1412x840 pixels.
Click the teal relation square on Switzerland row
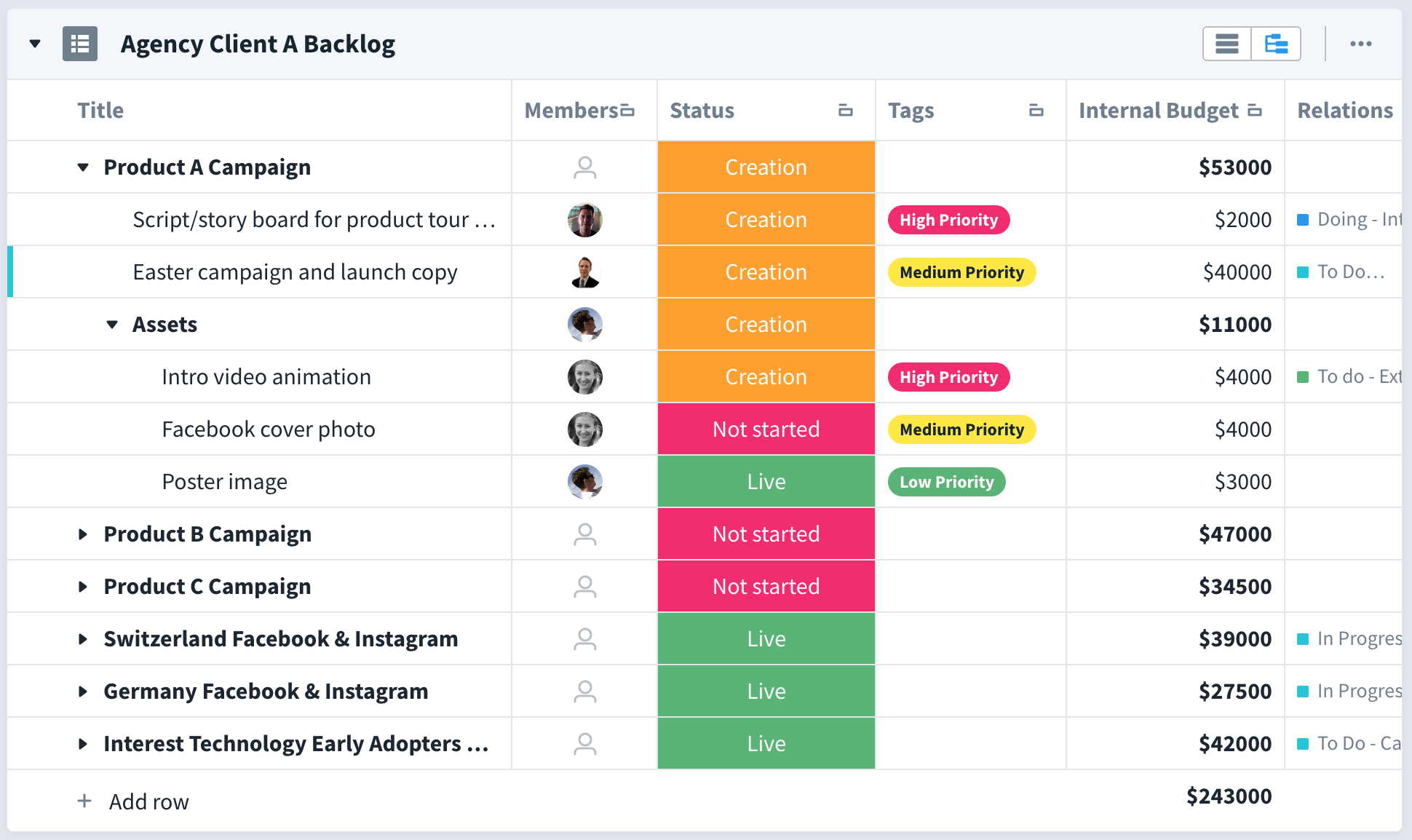click(1303, 638)
